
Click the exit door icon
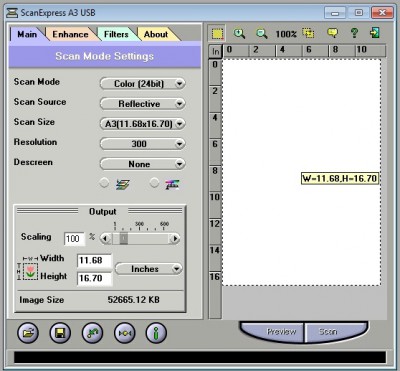(375, 33)
